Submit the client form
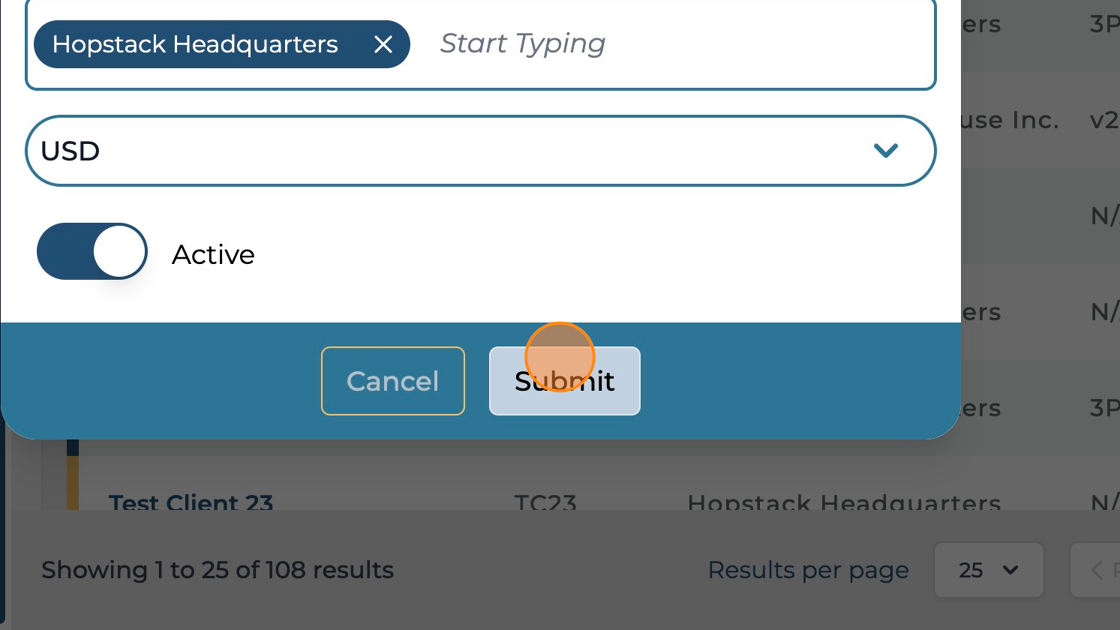Viewport: 1120px width, 630px height. (x=564, y=381)
